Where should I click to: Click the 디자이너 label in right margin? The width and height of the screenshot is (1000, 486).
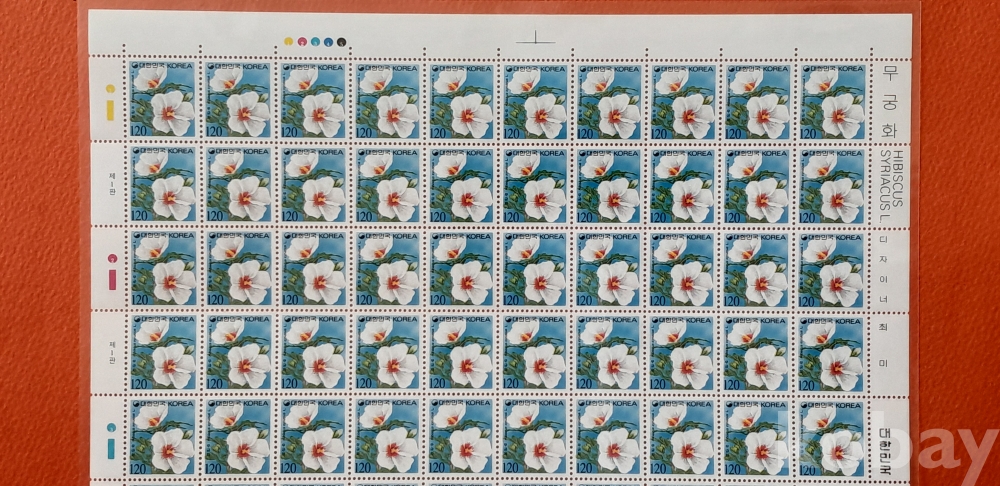click(882, 263)
